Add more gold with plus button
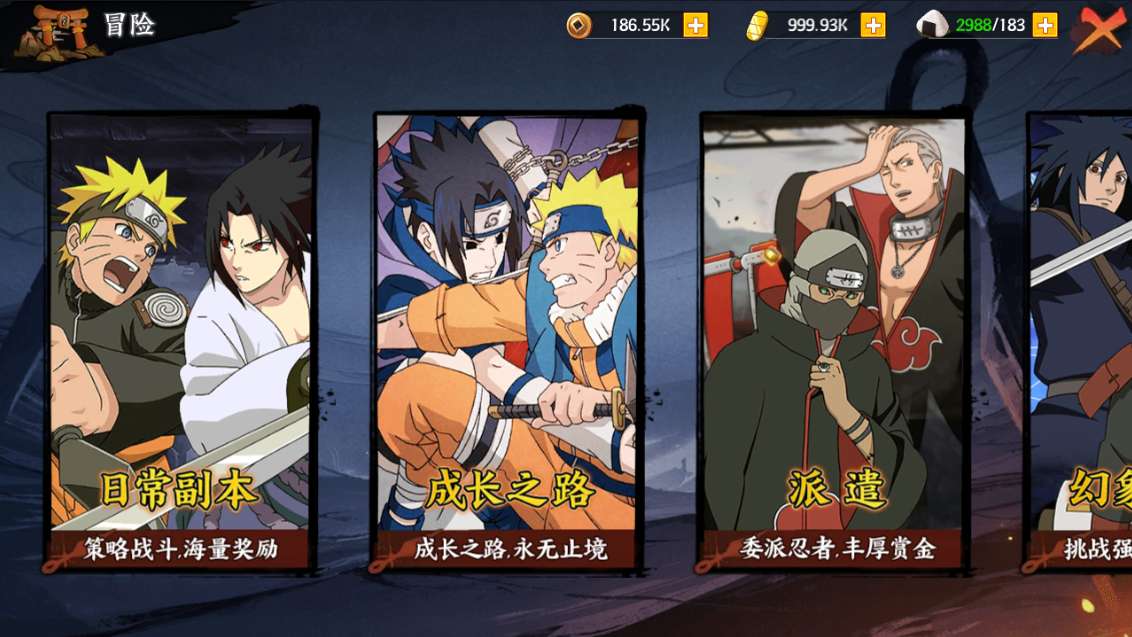 873,25
